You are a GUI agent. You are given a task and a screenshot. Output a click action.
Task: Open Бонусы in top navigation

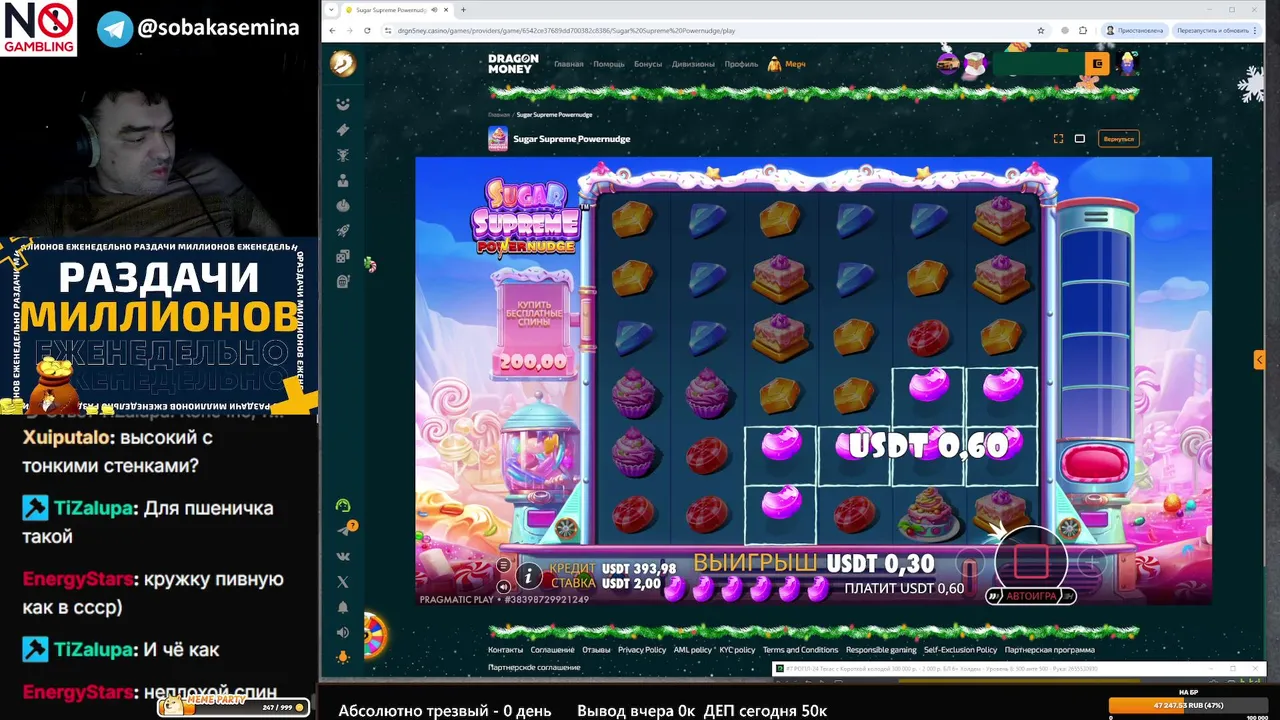pyautogui.click(x=648, y=64)
